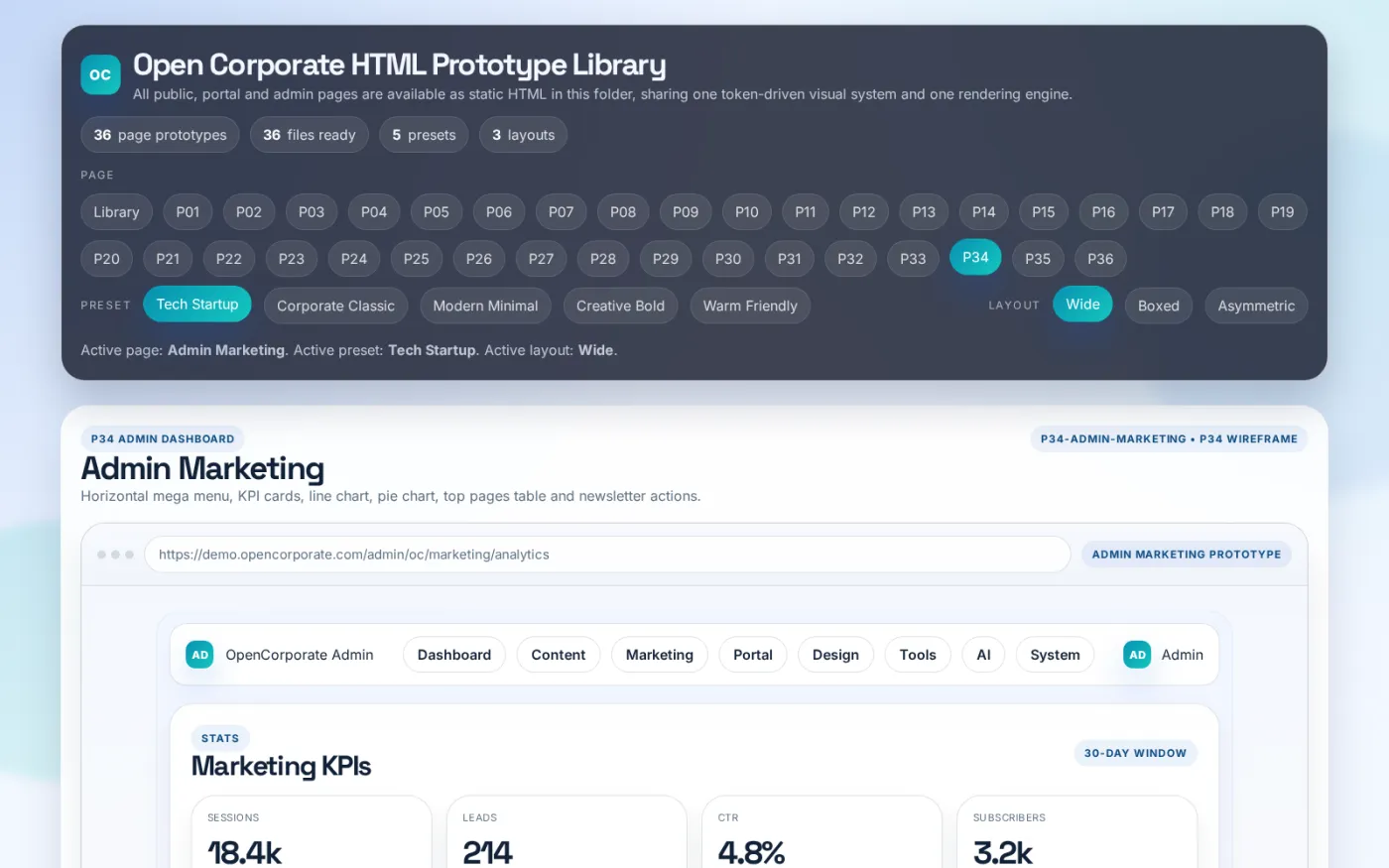Open page P08
This screenshot has width=1389, height=868.
(623, 211)
